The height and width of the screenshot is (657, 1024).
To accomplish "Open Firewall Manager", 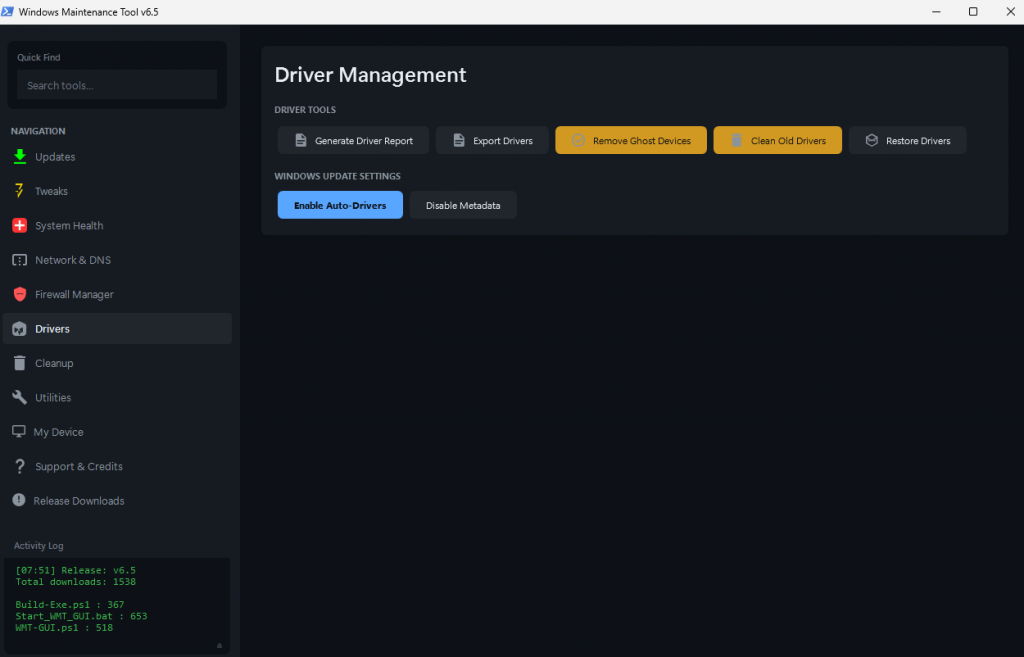I will coord(118,295).
